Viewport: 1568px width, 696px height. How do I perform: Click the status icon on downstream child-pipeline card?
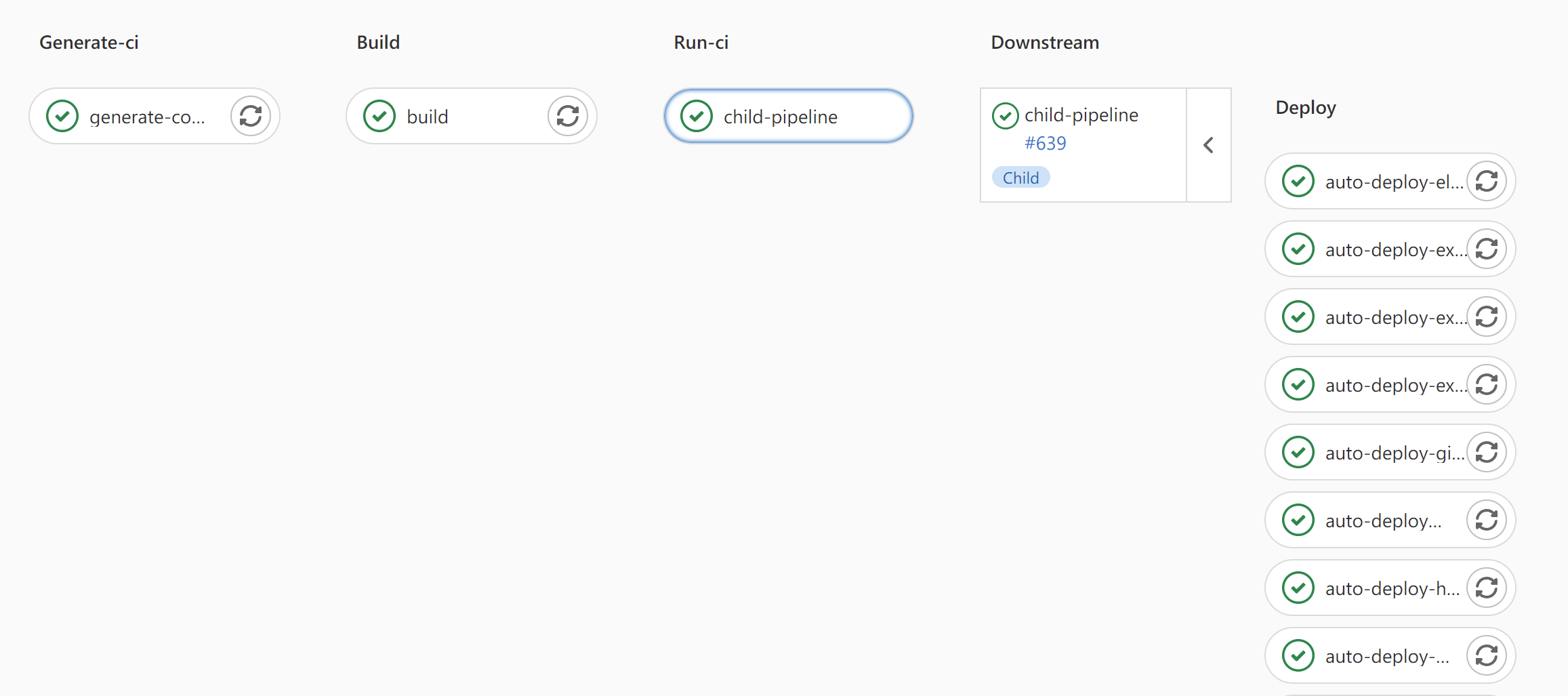(1005, 115)
